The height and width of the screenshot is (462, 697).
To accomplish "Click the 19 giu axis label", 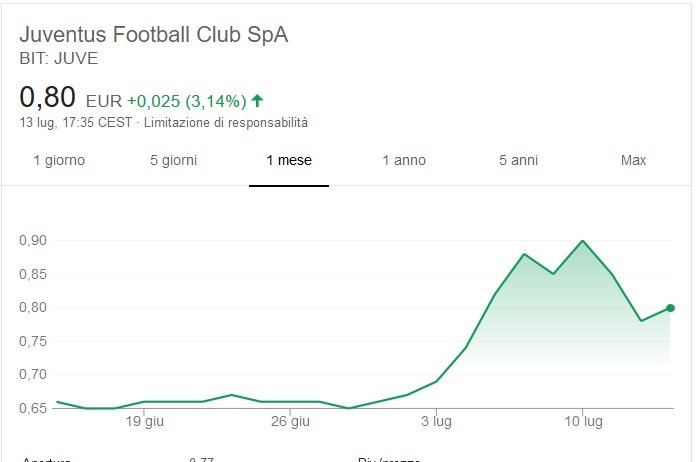I will pos(144,421).
